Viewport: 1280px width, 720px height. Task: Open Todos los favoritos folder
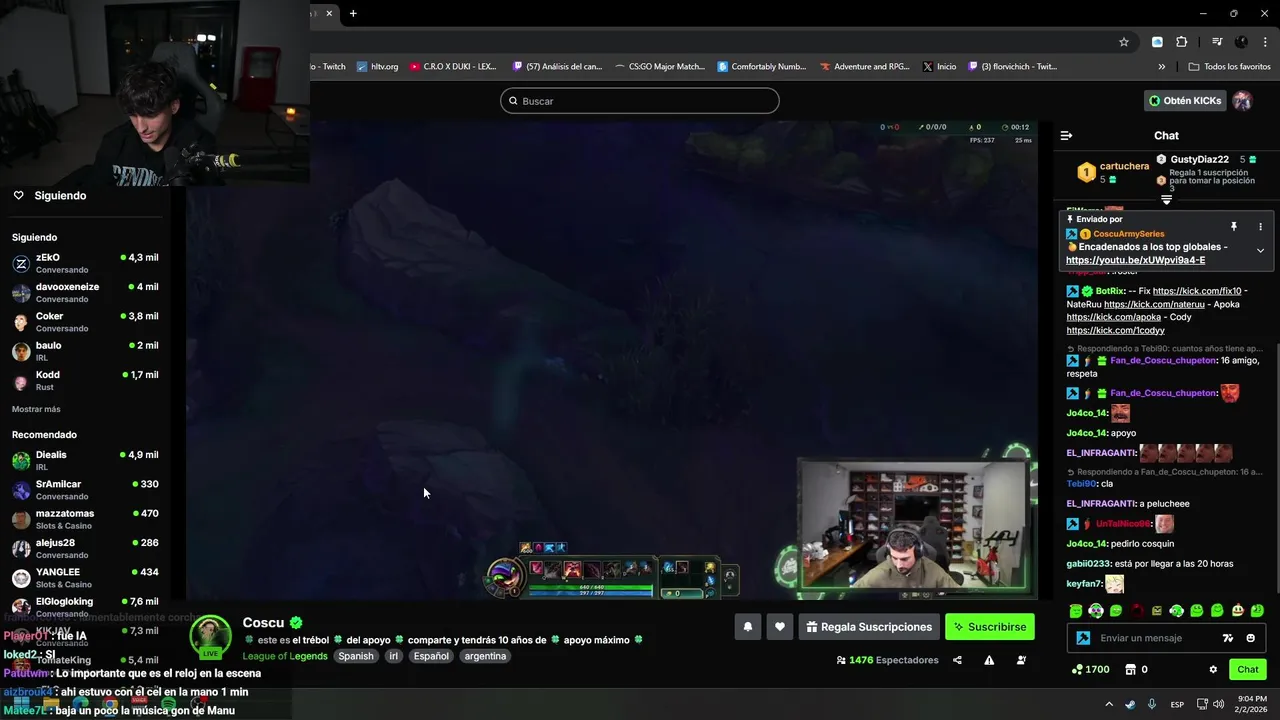[x=1229, y=67]
